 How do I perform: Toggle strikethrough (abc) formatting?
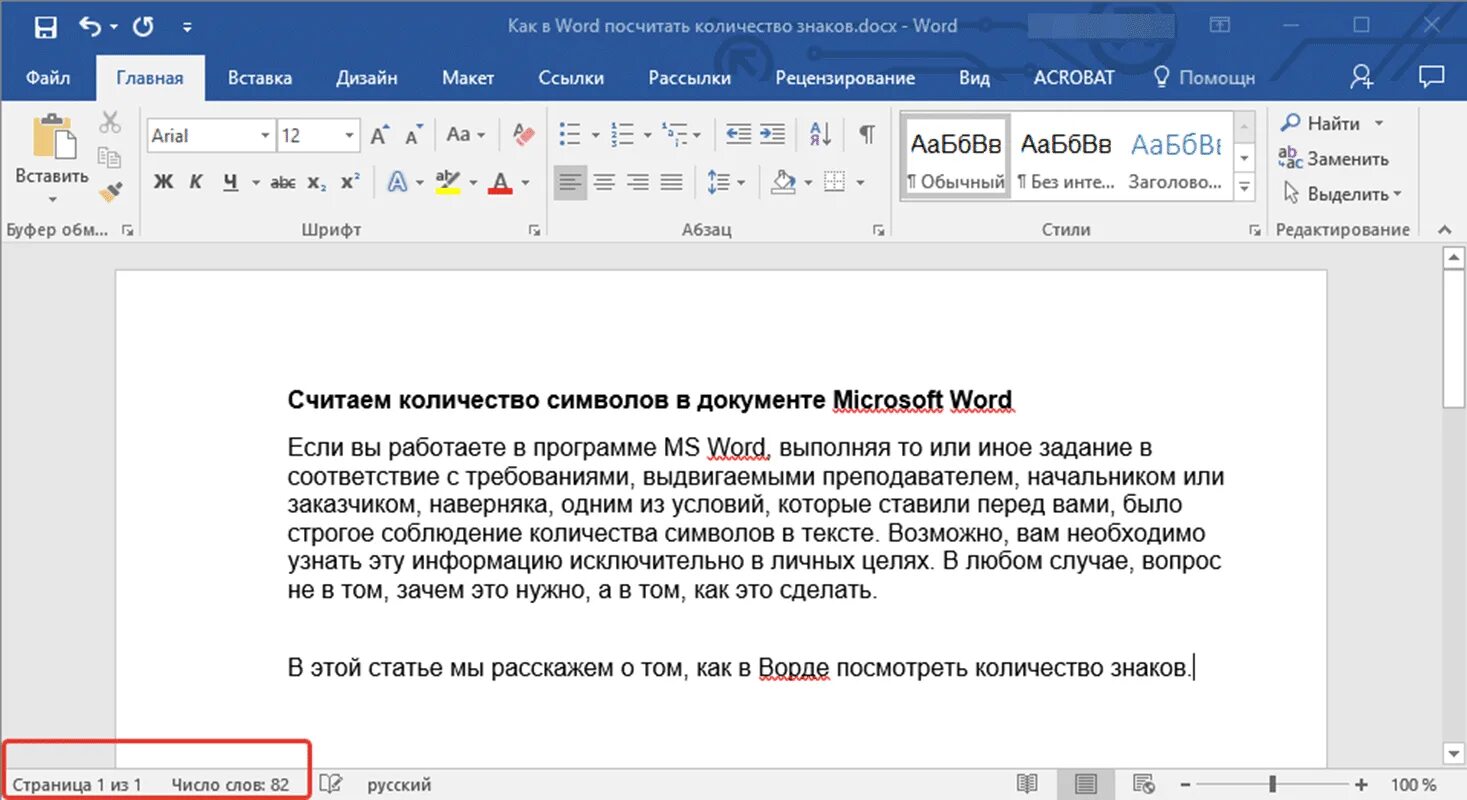point(283,182)
